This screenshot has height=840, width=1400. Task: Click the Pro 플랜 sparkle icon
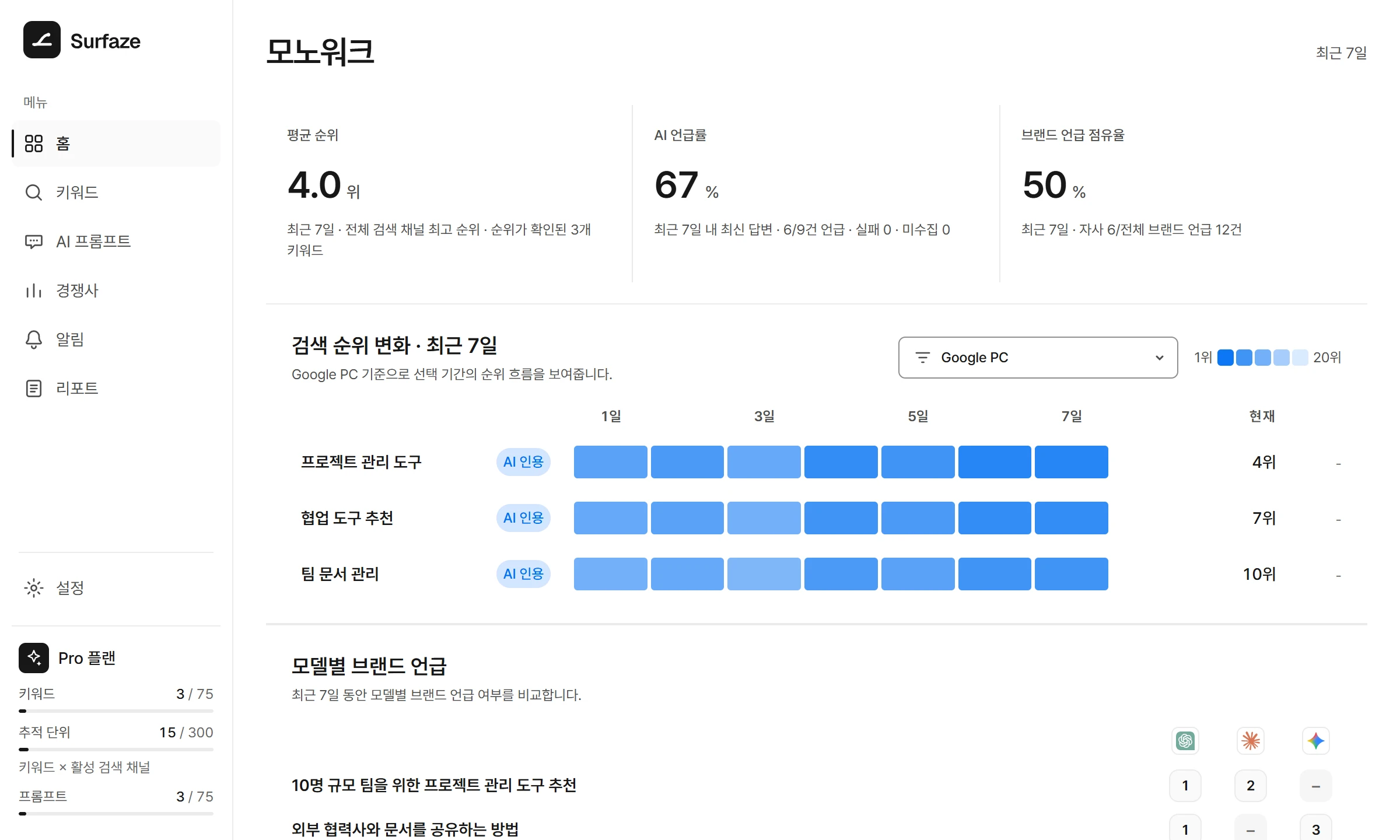(x=34, y=658)
